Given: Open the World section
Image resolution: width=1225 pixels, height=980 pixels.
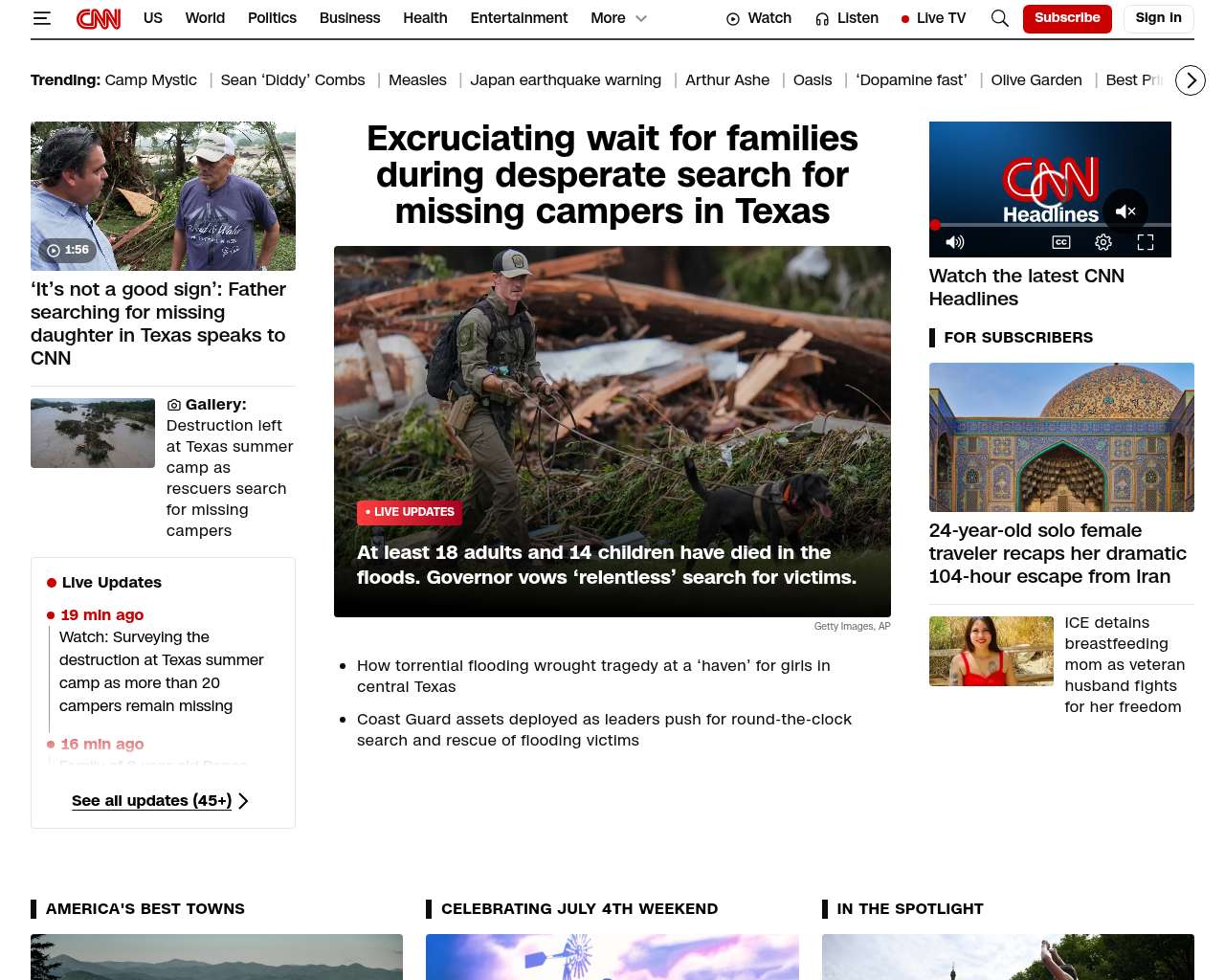Looking at the screenshot, I should 205,18.
